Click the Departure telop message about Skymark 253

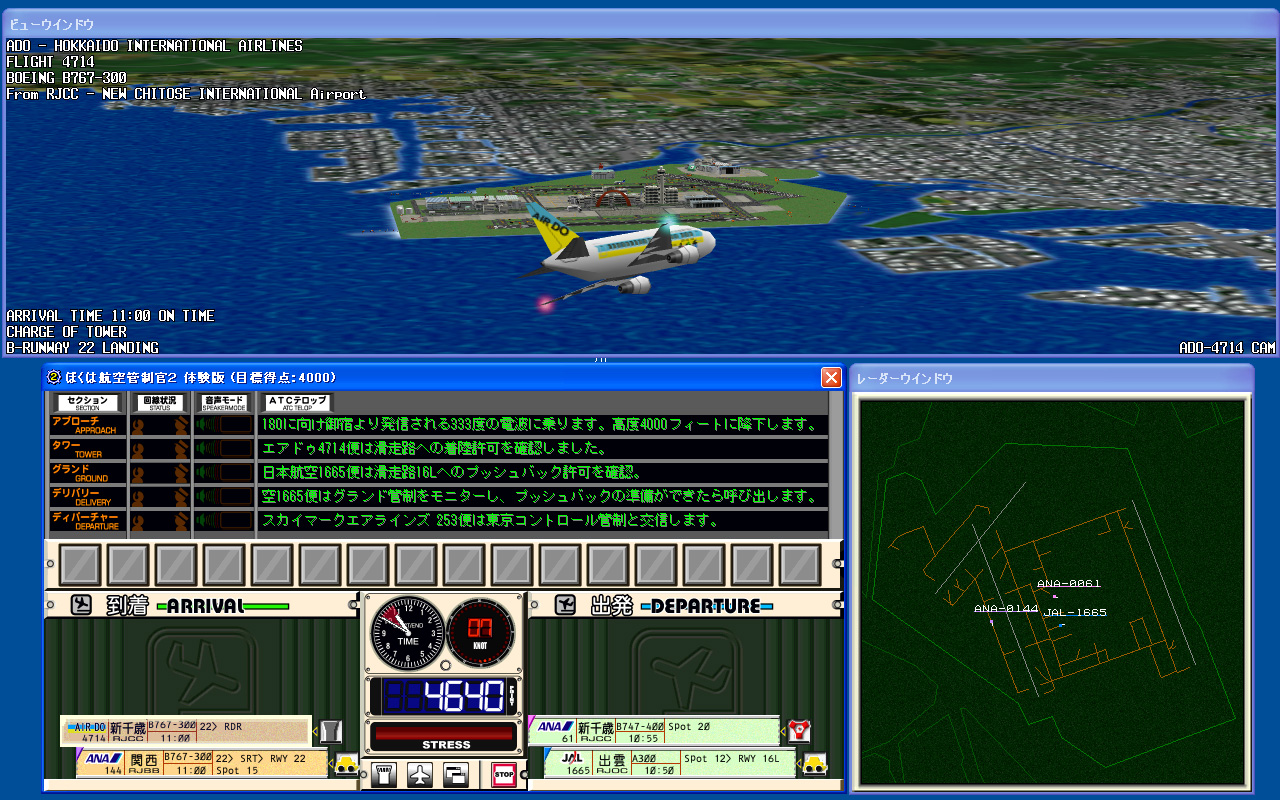point(542,520)
